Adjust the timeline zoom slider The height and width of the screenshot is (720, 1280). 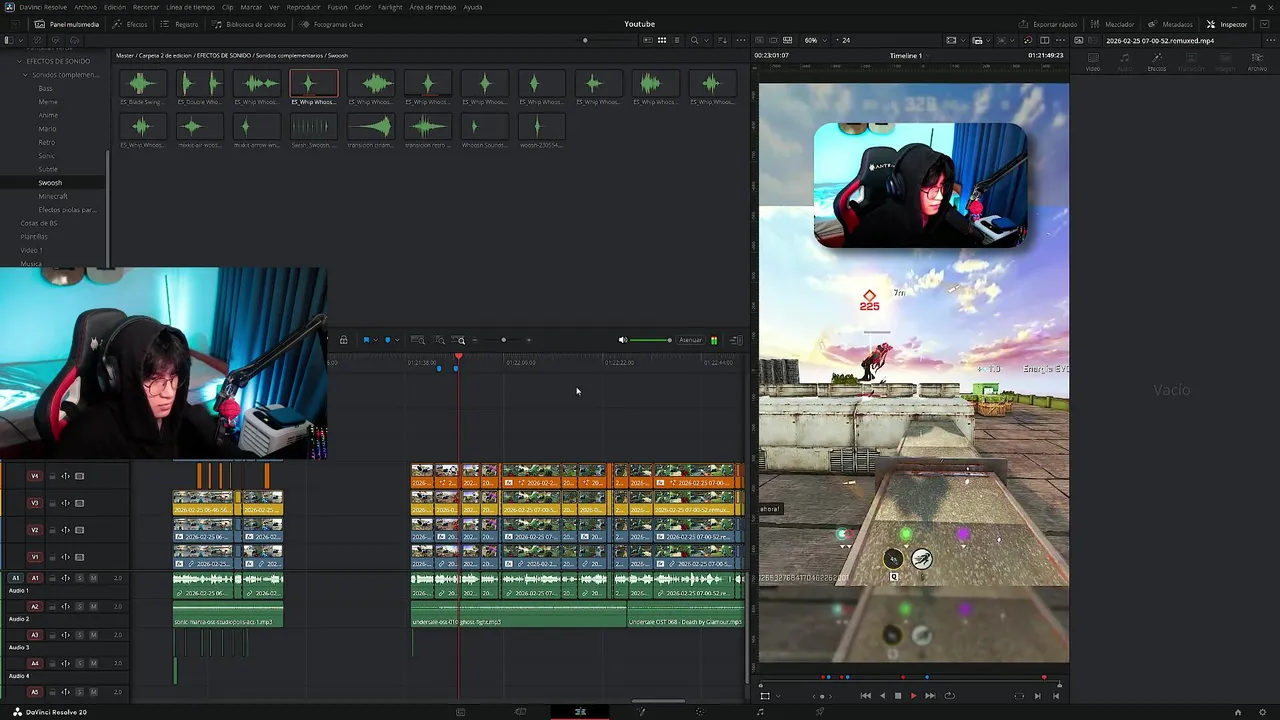[x=503, y=340]
